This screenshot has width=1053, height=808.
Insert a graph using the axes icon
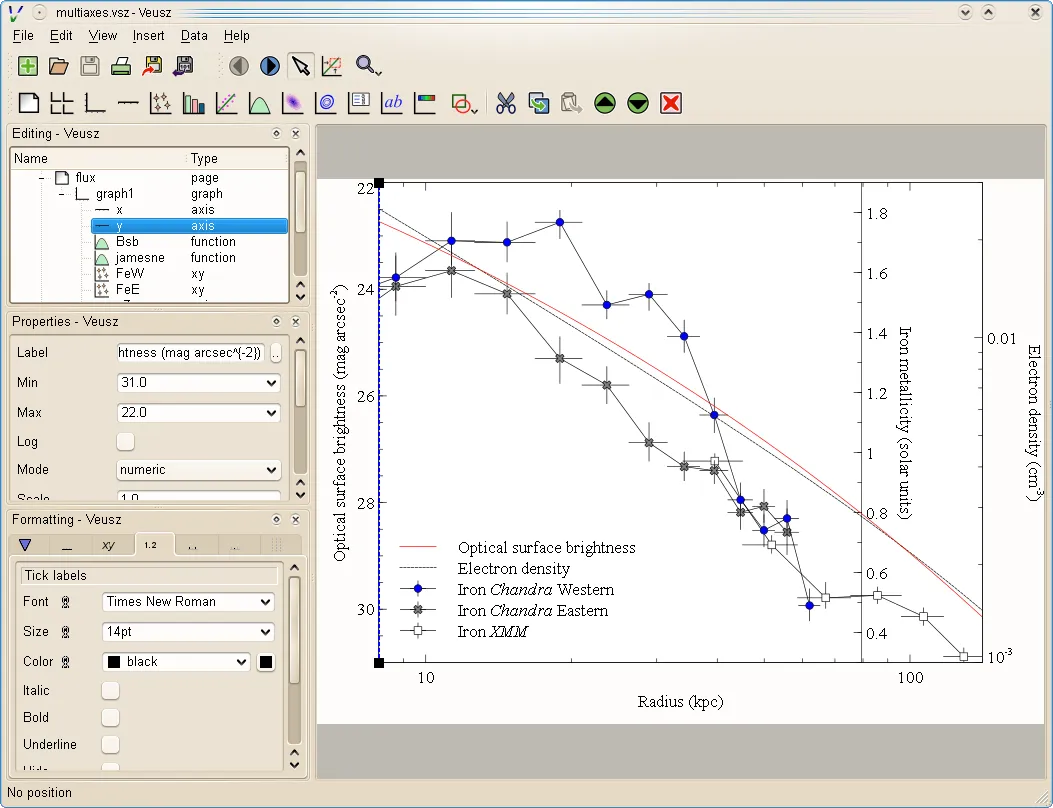[x=95, y=103]
